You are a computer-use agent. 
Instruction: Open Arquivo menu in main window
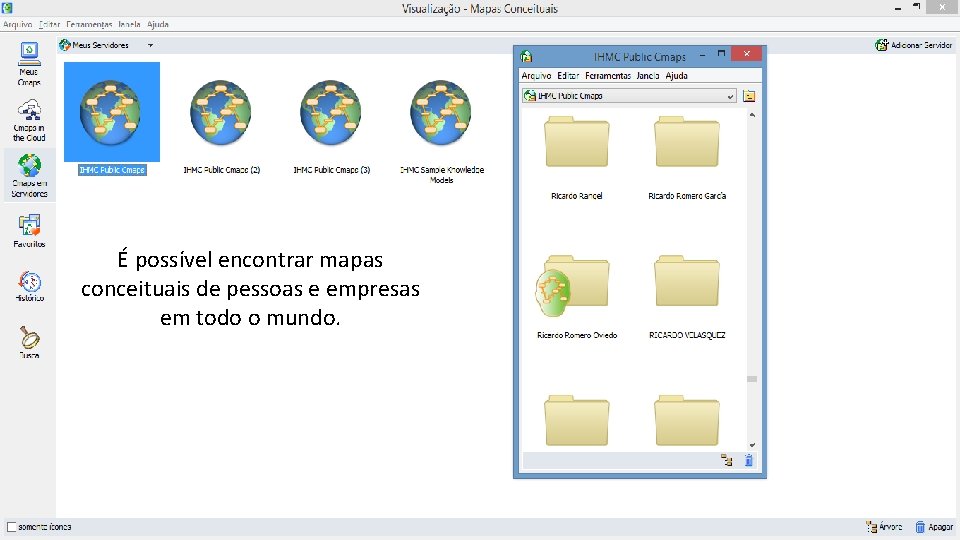[17, 24]
